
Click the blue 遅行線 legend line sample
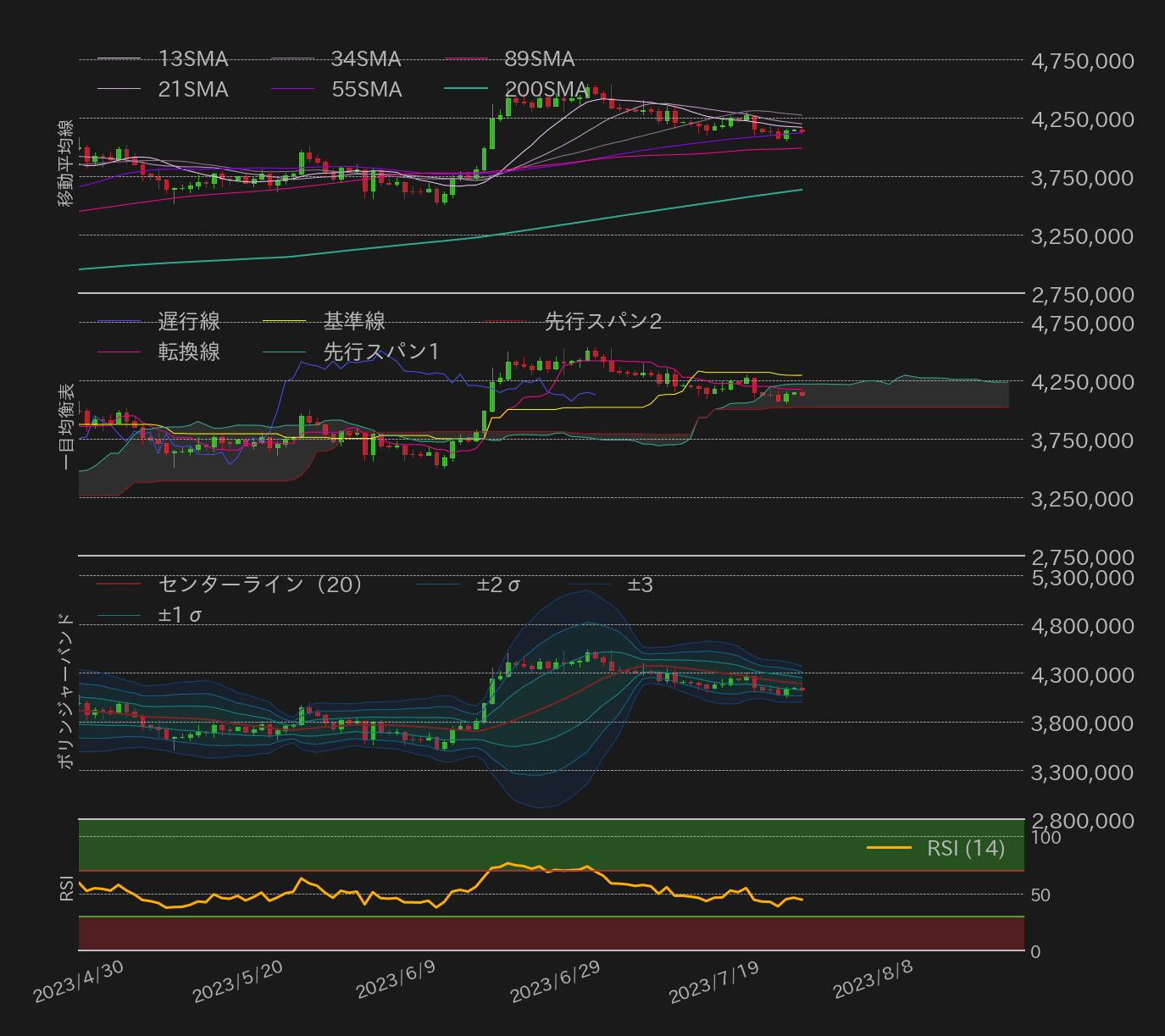click(x=119, y=322)
